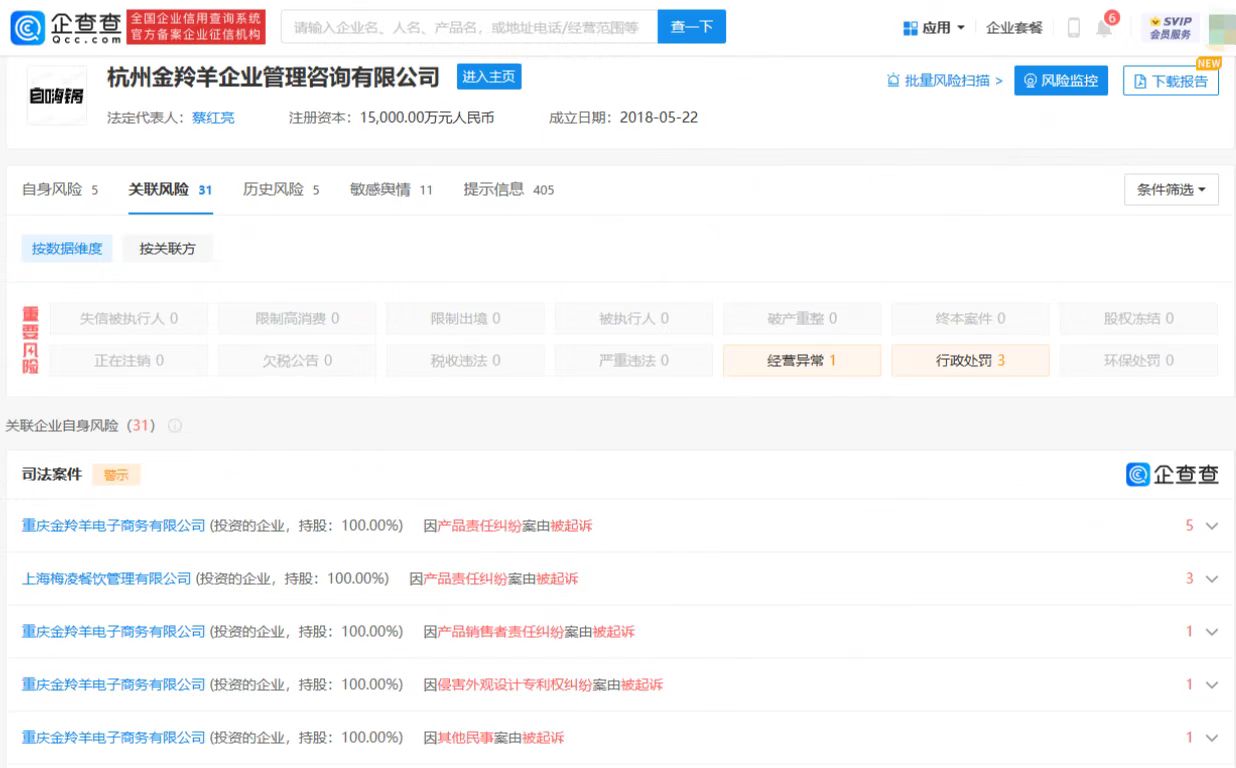
Task: Click 限制出境 0 filter
Action: click(x=465, y=318)
